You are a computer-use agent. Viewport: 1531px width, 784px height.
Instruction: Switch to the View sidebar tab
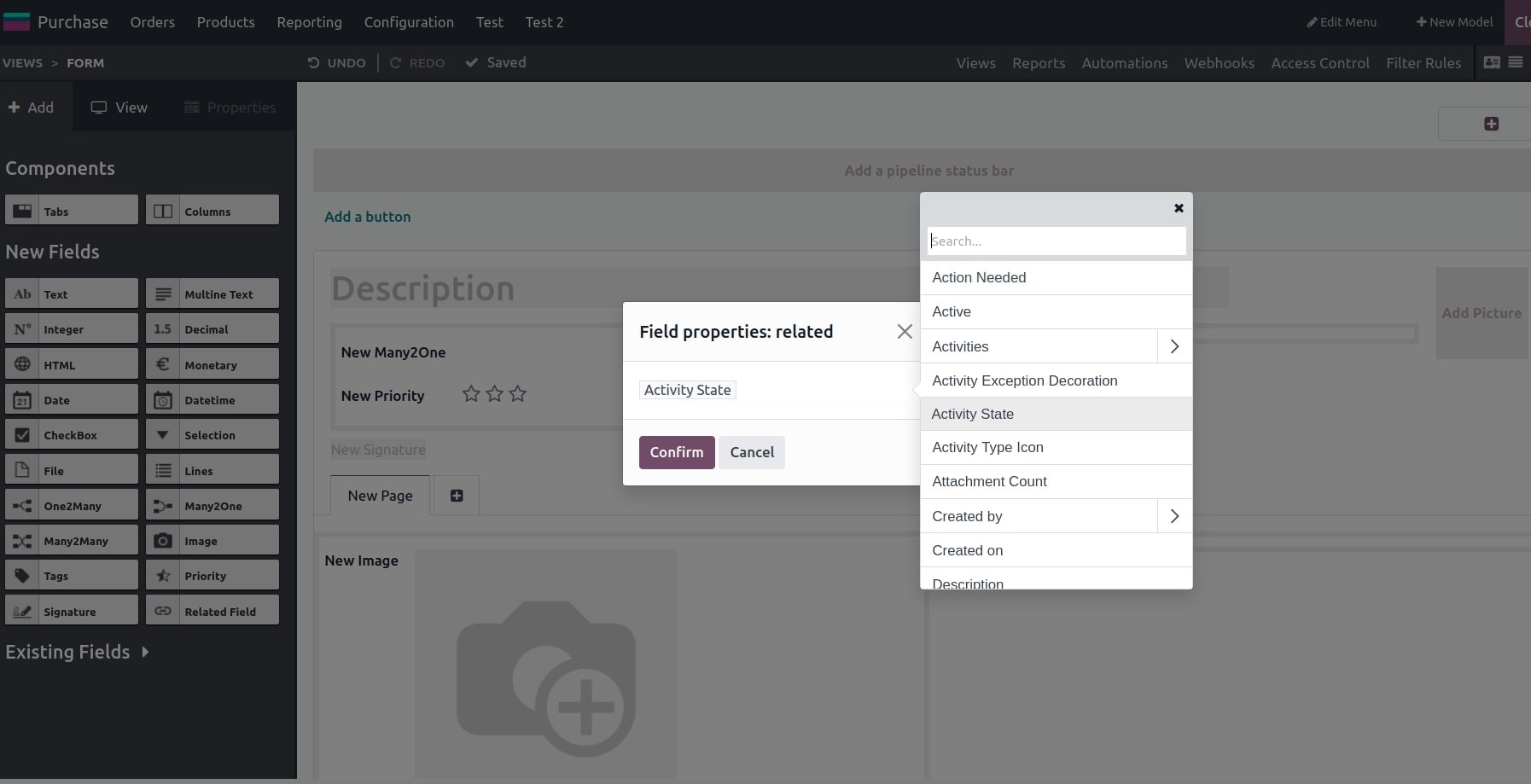click(x=119, y=107)
